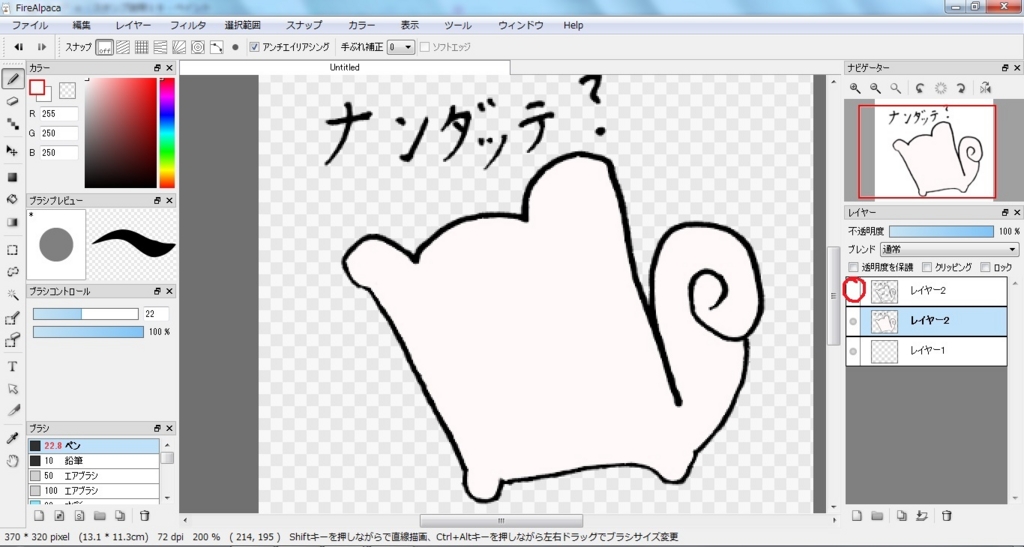The height and width of the screenshot is (547, 1024).
Task: Zoom in using Navigator magnifier plus
Action: 855,88
